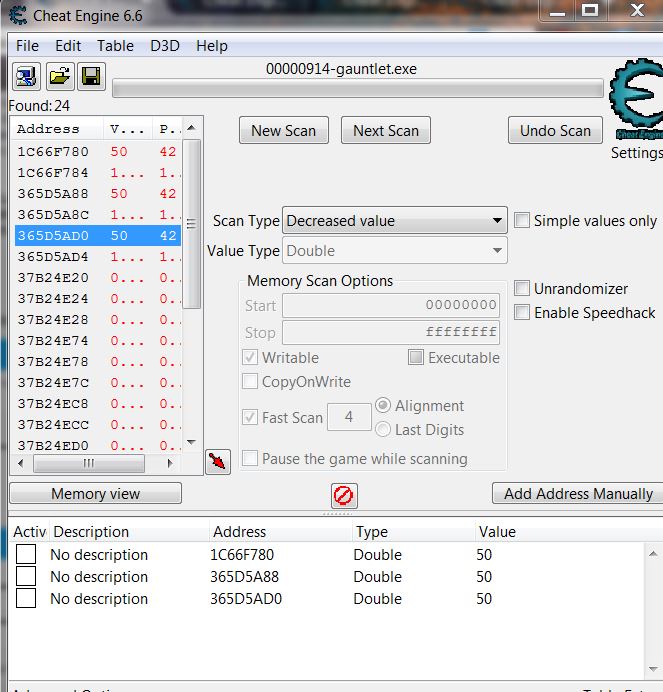The width and height of the screenshot is (663, 692).
Task: Click the Start address input field
Action: tap(391, 305)
